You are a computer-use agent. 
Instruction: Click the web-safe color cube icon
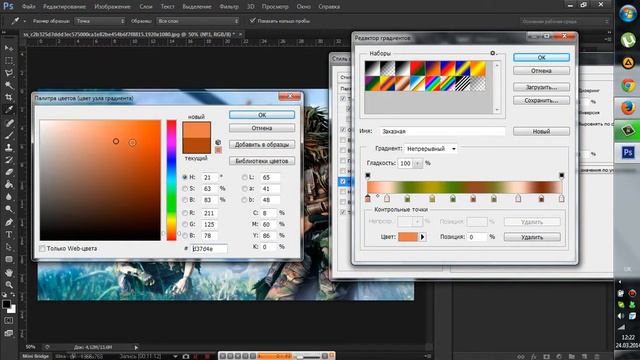(218, 142)
